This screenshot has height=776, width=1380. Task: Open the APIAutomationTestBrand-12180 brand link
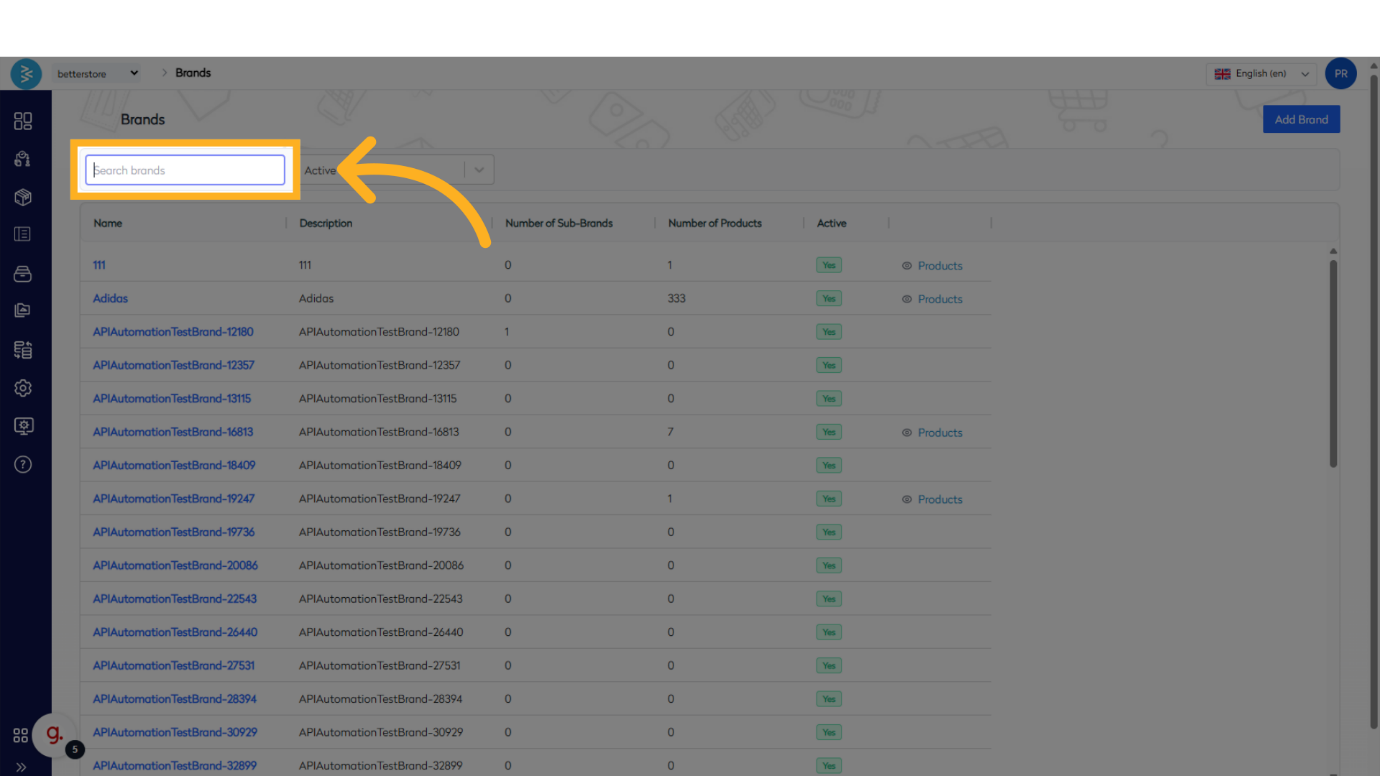(x=173, y=332)
